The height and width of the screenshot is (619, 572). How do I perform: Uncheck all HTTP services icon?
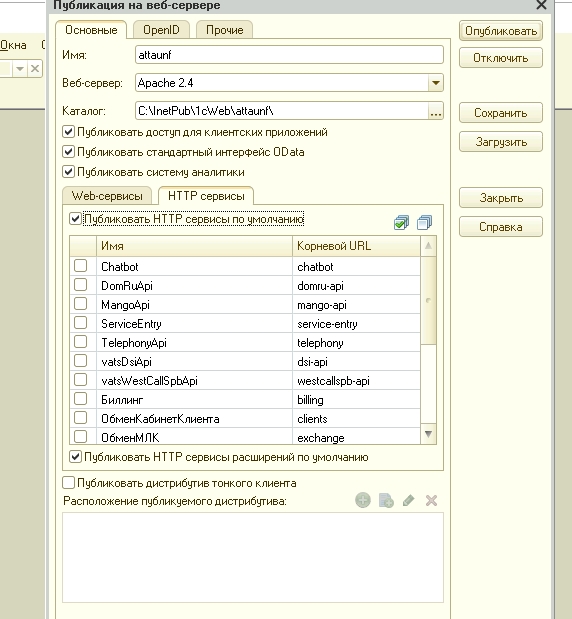coord(424,223)
